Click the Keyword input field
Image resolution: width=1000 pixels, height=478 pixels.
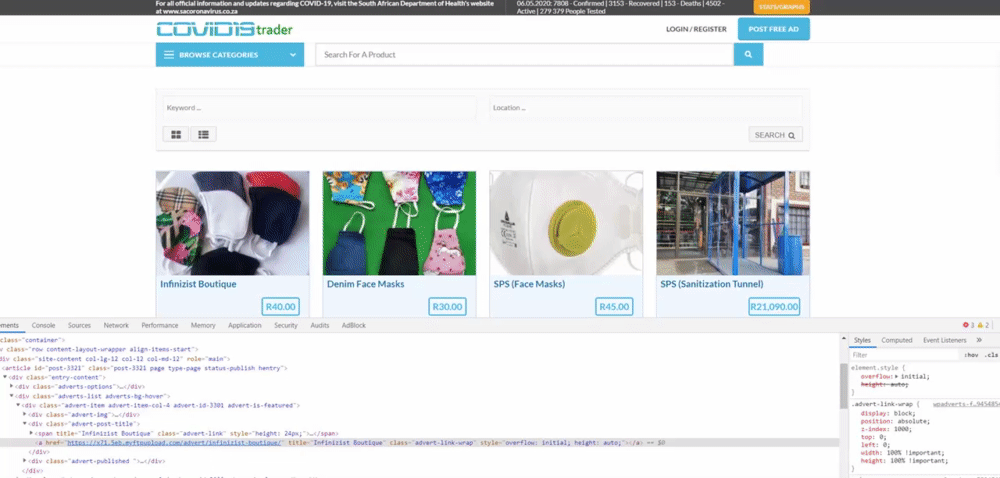(x=320, y=108)
